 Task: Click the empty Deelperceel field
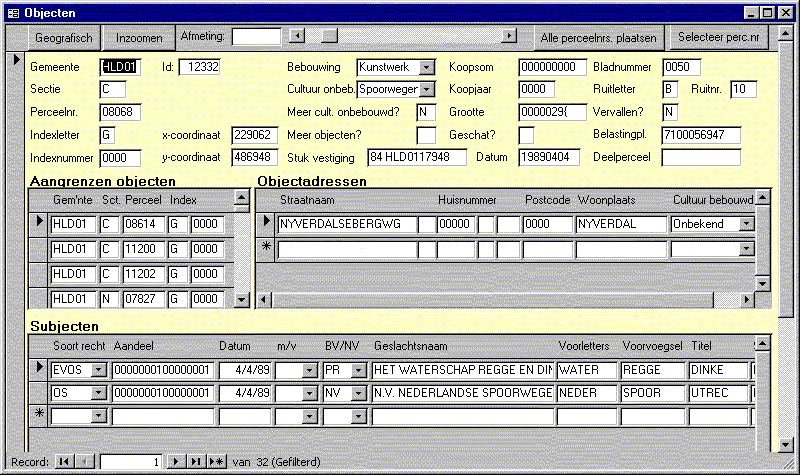[701, 157]
